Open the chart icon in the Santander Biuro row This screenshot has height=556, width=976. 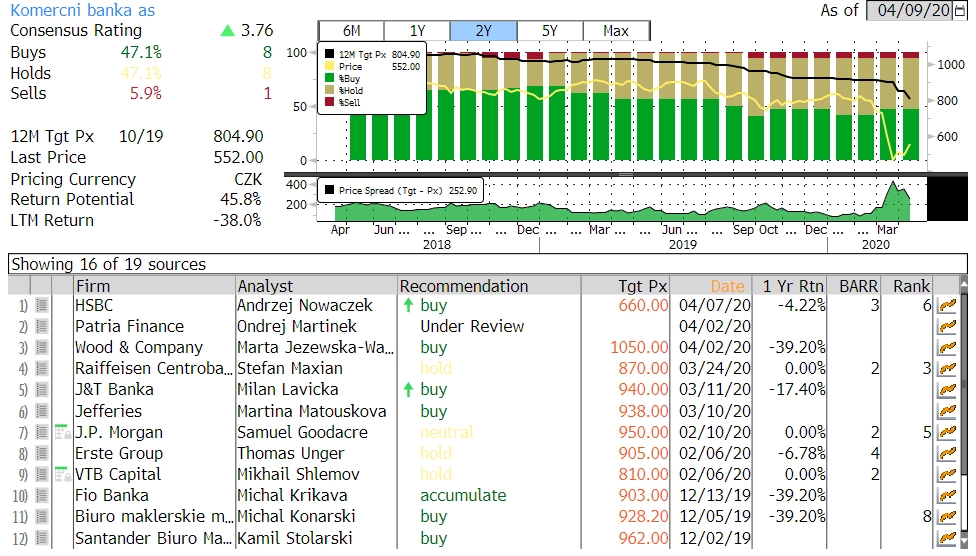click(947, 538)
